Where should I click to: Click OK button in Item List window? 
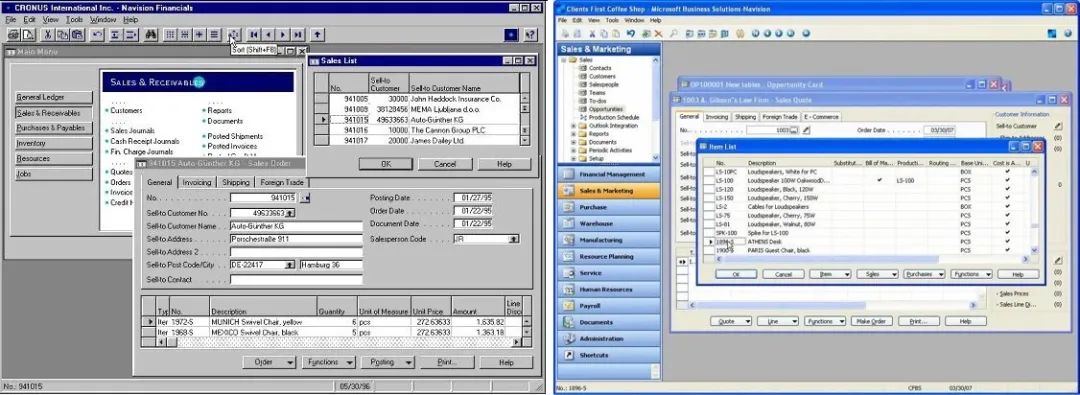tap(736, 274)
